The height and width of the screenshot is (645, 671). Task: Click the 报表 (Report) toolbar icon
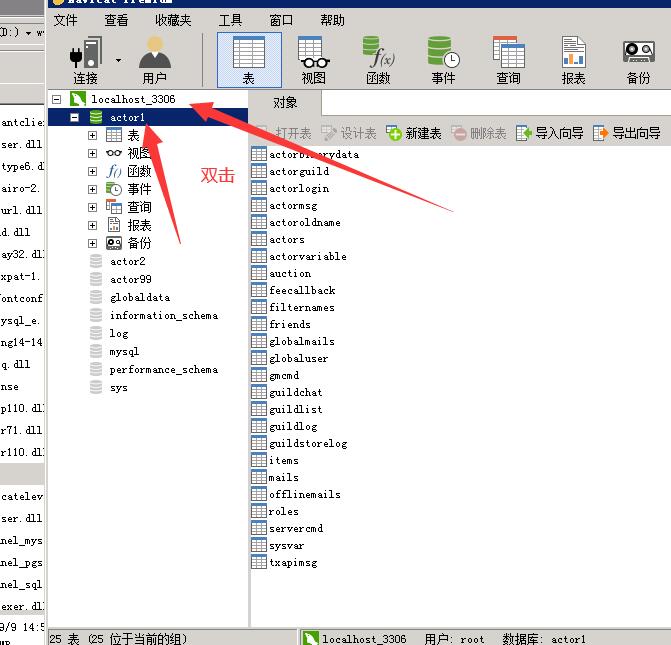573,59
